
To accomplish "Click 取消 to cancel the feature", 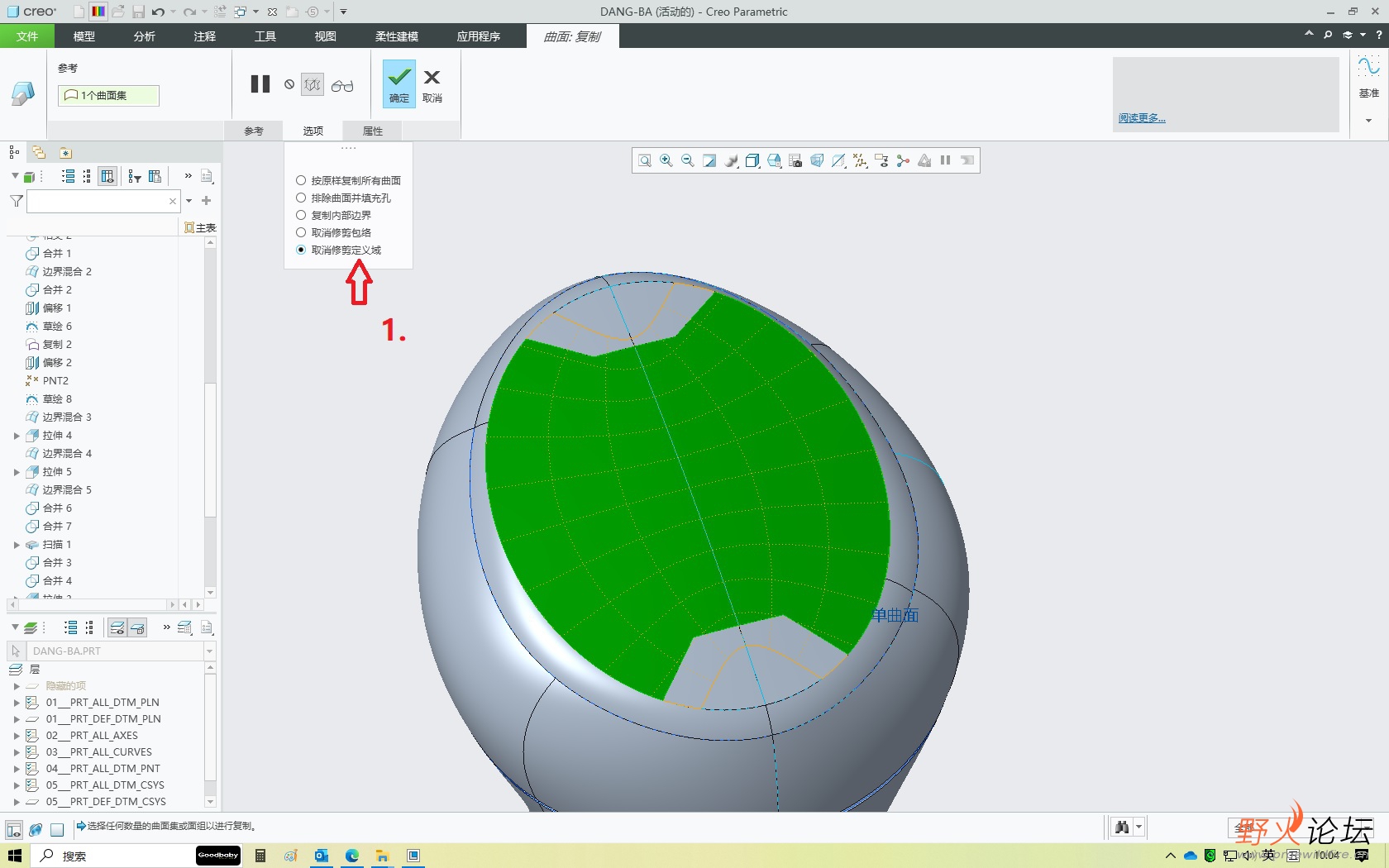I will click(432, 86).
